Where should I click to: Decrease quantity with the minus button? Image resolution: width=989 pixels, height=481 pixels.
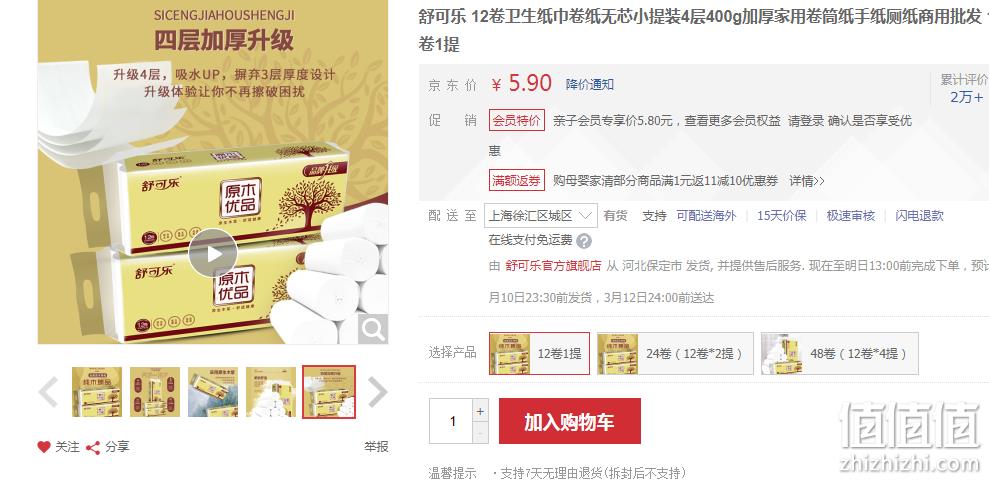coord(480,434)
